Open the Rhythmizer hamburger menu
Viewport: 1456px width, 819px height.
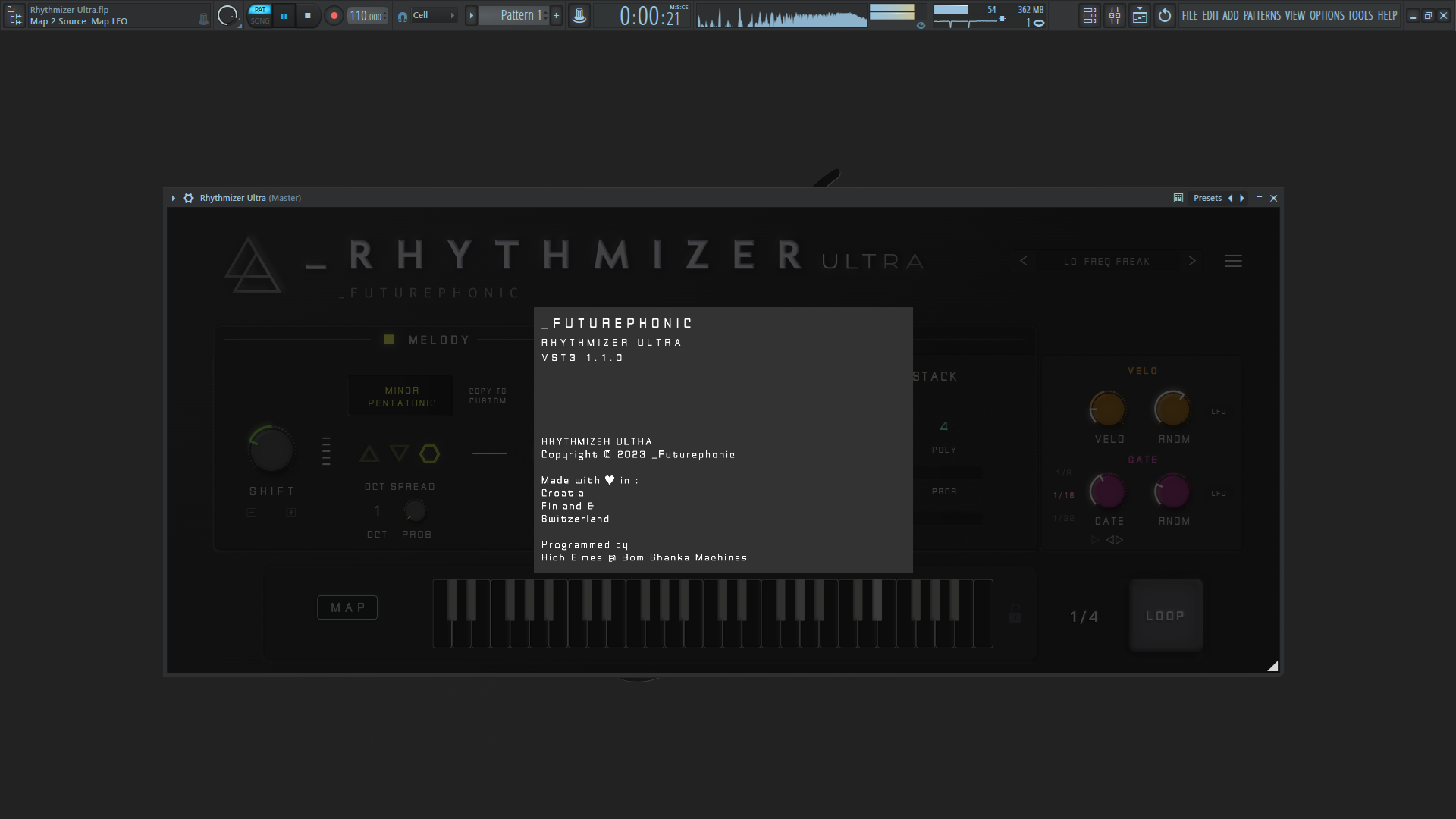click(x=1233, y=261)
